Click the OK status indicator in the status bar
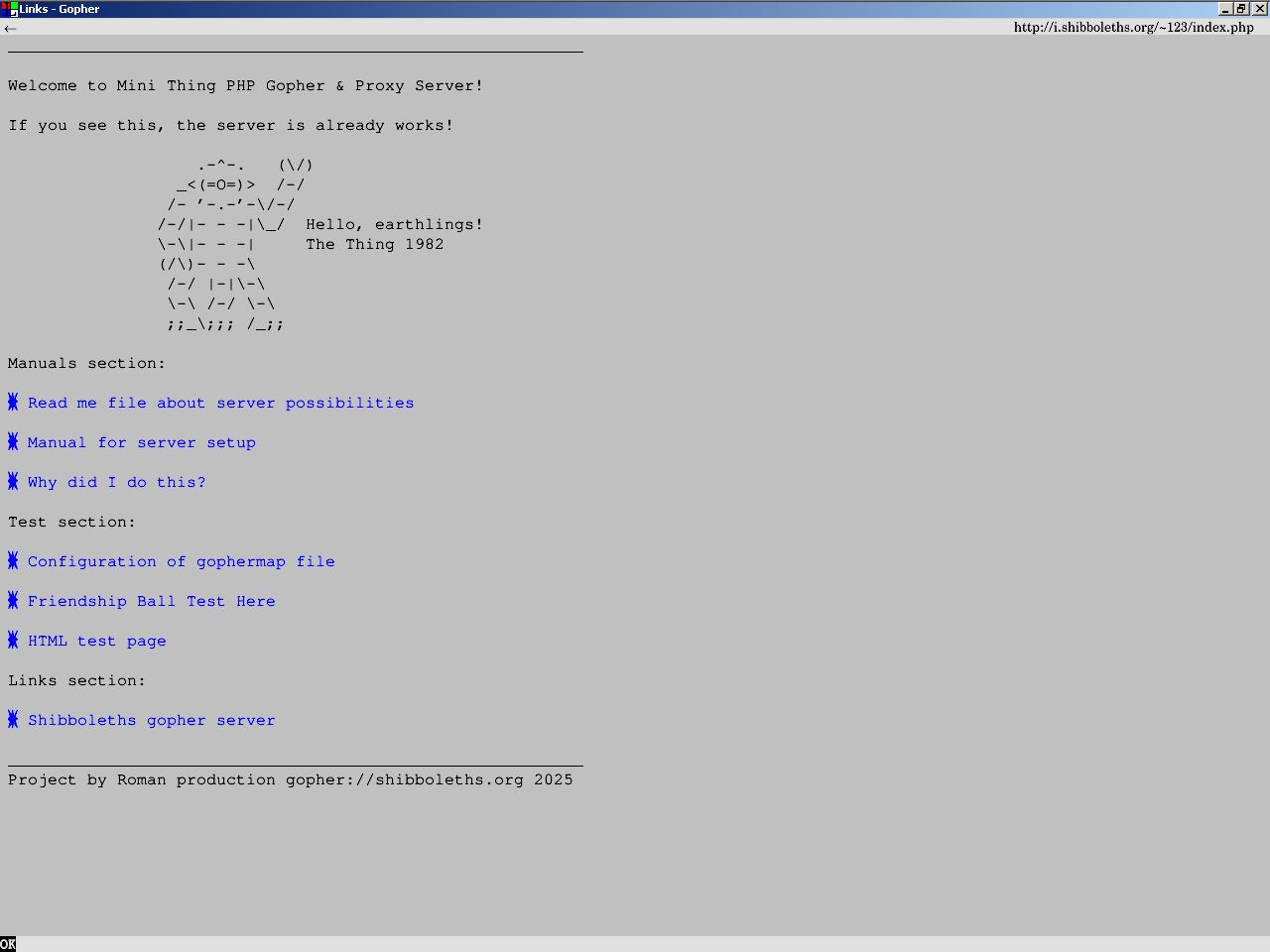Viewport: 1270px width, 952px height. click(x=8, y=944)
